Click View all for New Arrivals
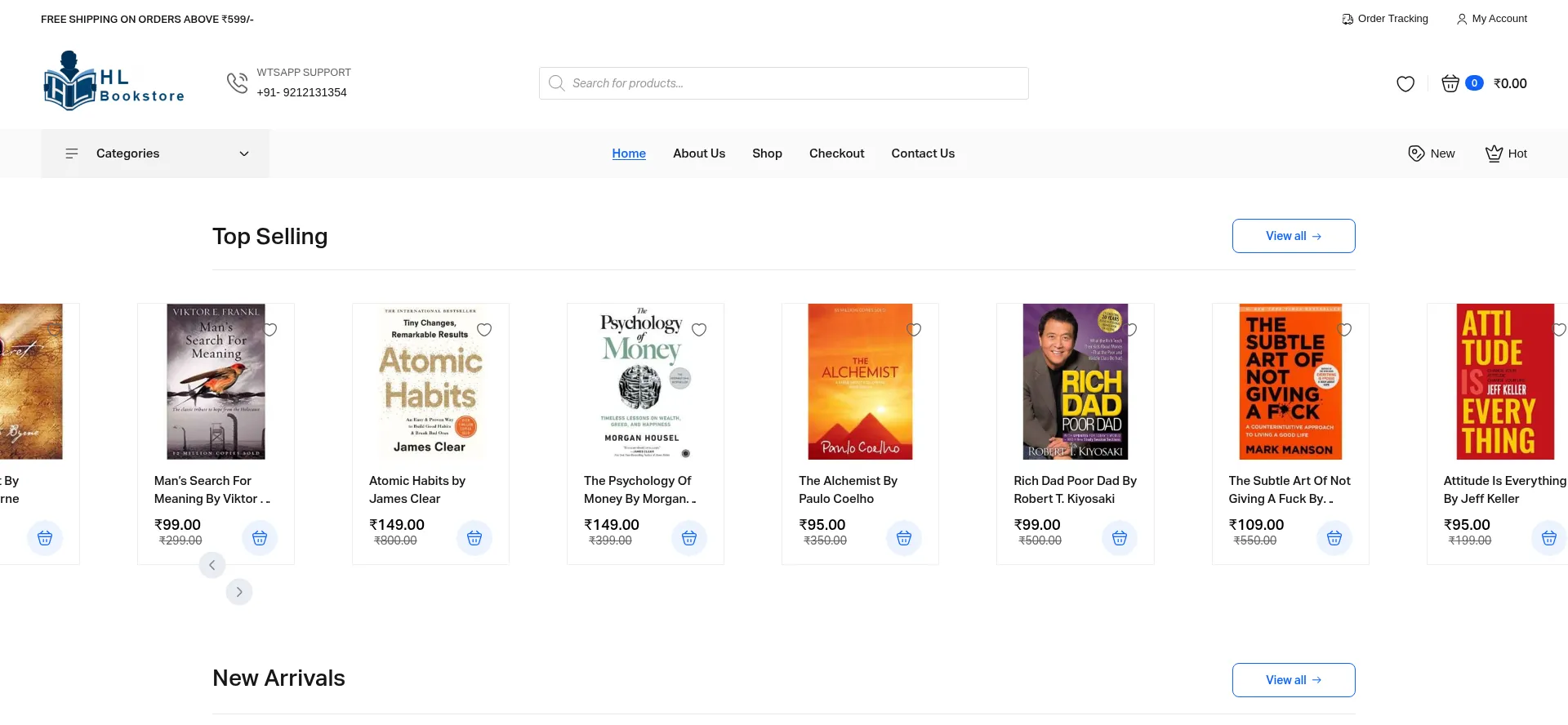 (x=1294, y=680)
